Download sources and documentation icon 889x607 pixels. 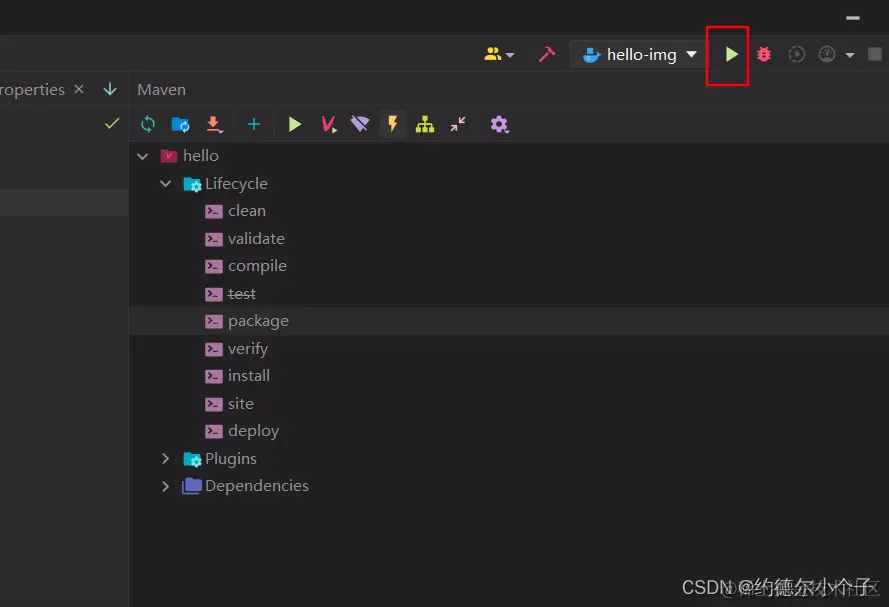[214, 124]
